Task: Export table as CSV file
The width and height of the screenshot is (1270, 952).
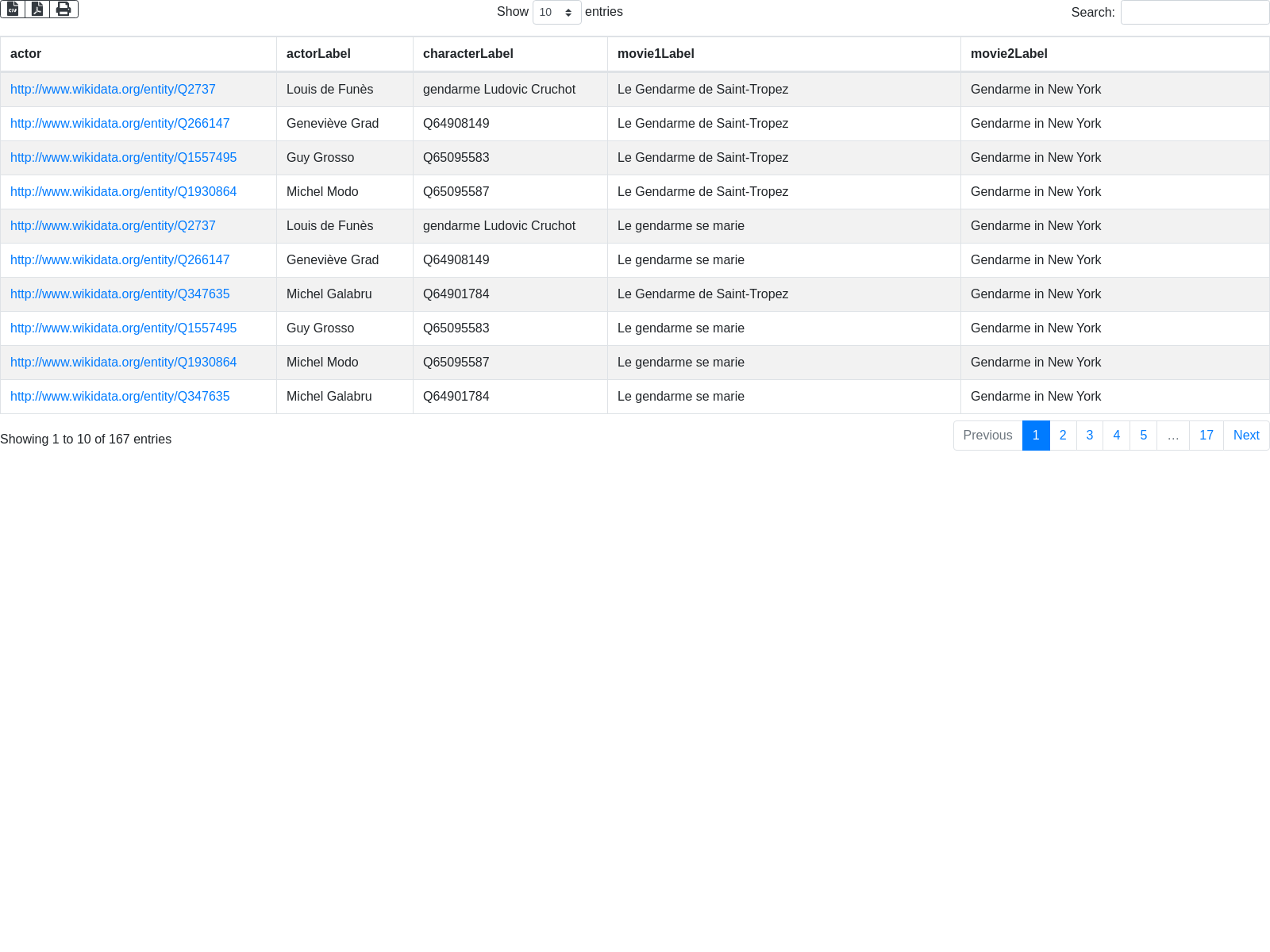Action: pyautogui.click(x=13, y=10)
